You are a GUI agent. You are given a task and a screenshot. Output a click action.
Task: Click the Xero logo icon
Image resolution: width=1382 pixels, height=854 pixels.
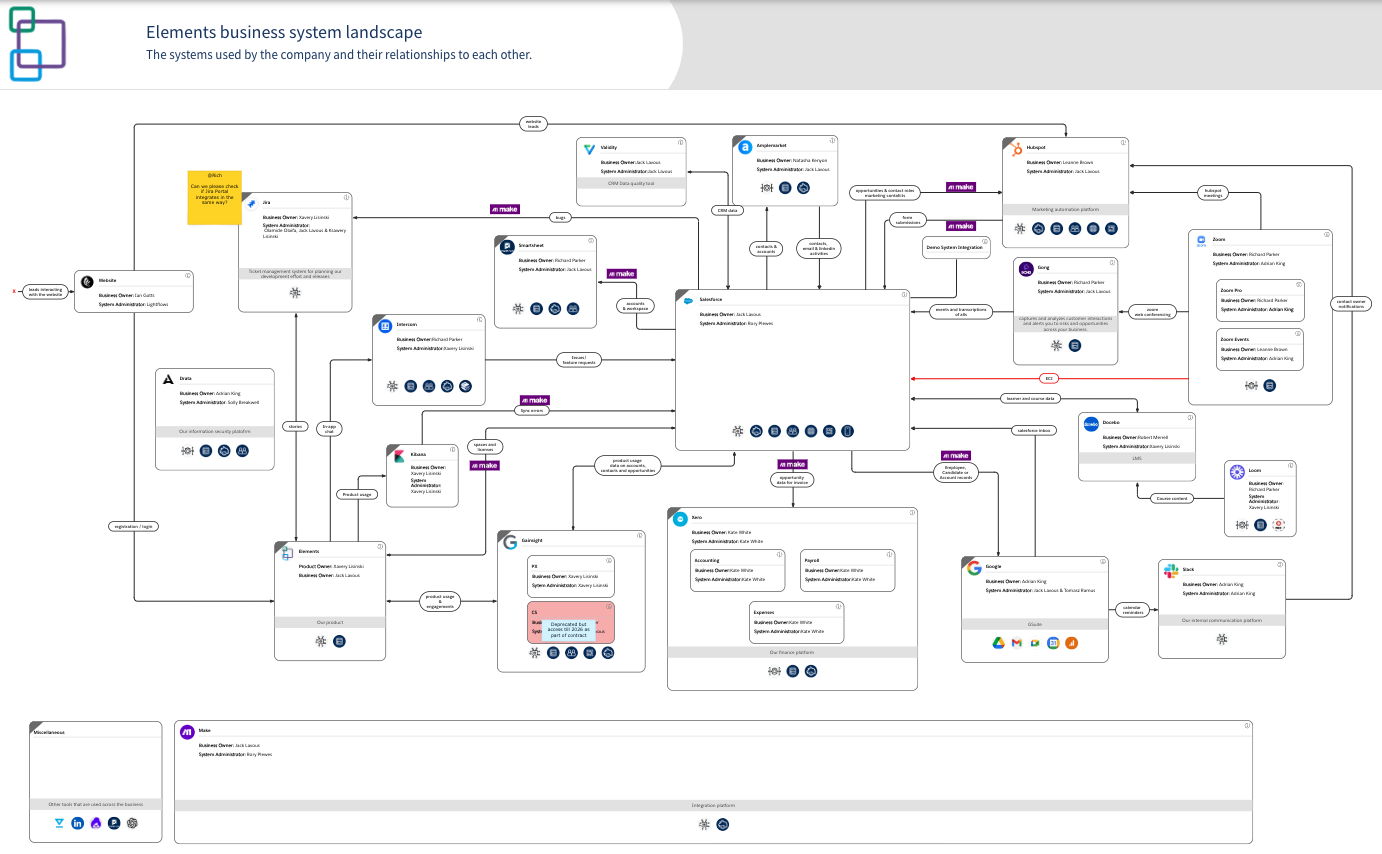pos(681,518)
